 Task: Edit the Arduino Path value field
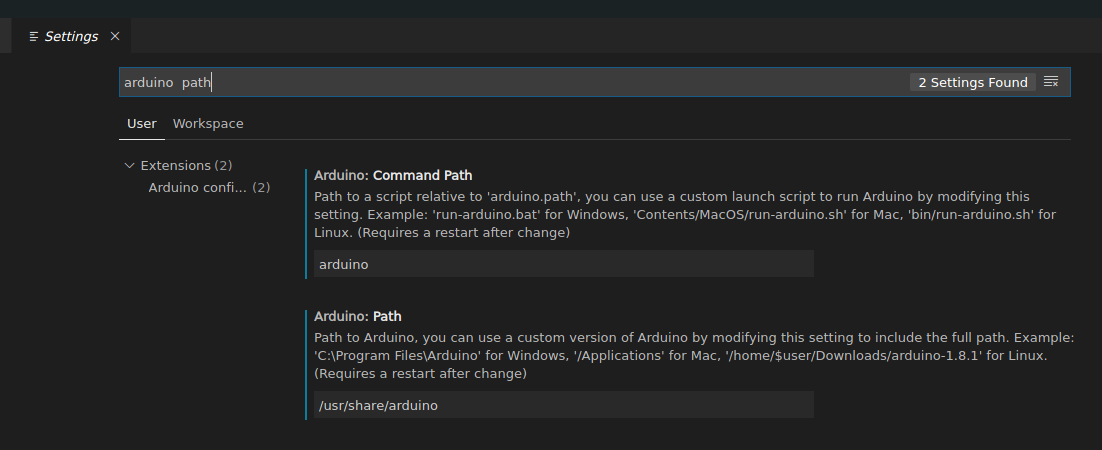click(x=564, y=406)
